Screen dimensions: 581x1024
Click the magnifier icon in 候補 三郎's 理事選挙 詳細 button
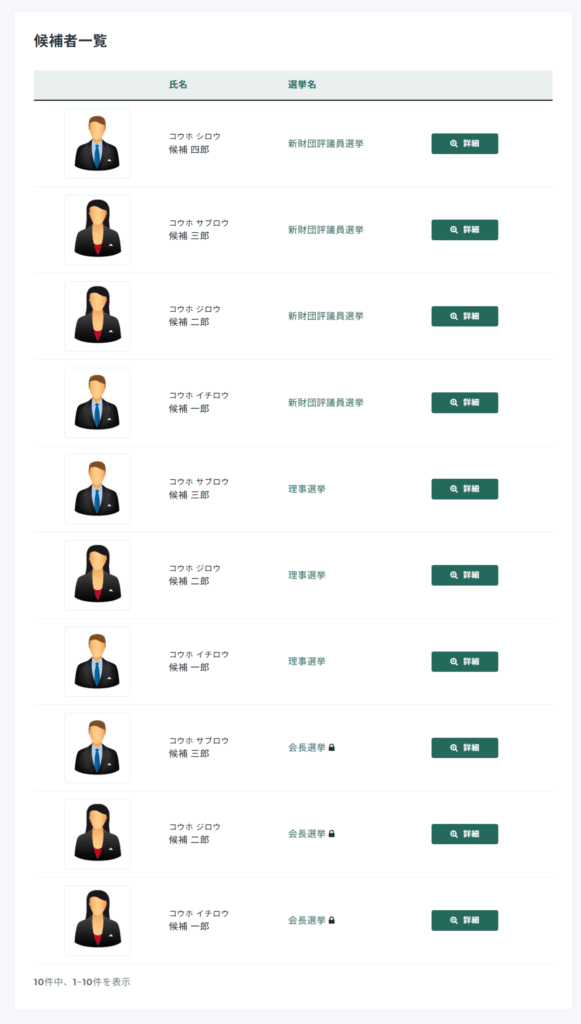[454, 489]
